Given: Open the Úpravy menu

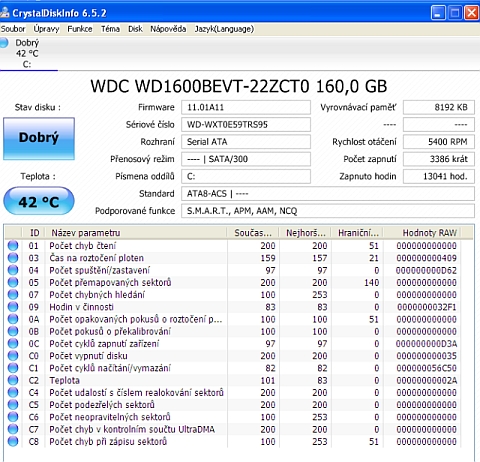Looking at the screenshot, I should click(x=46, y=29).
